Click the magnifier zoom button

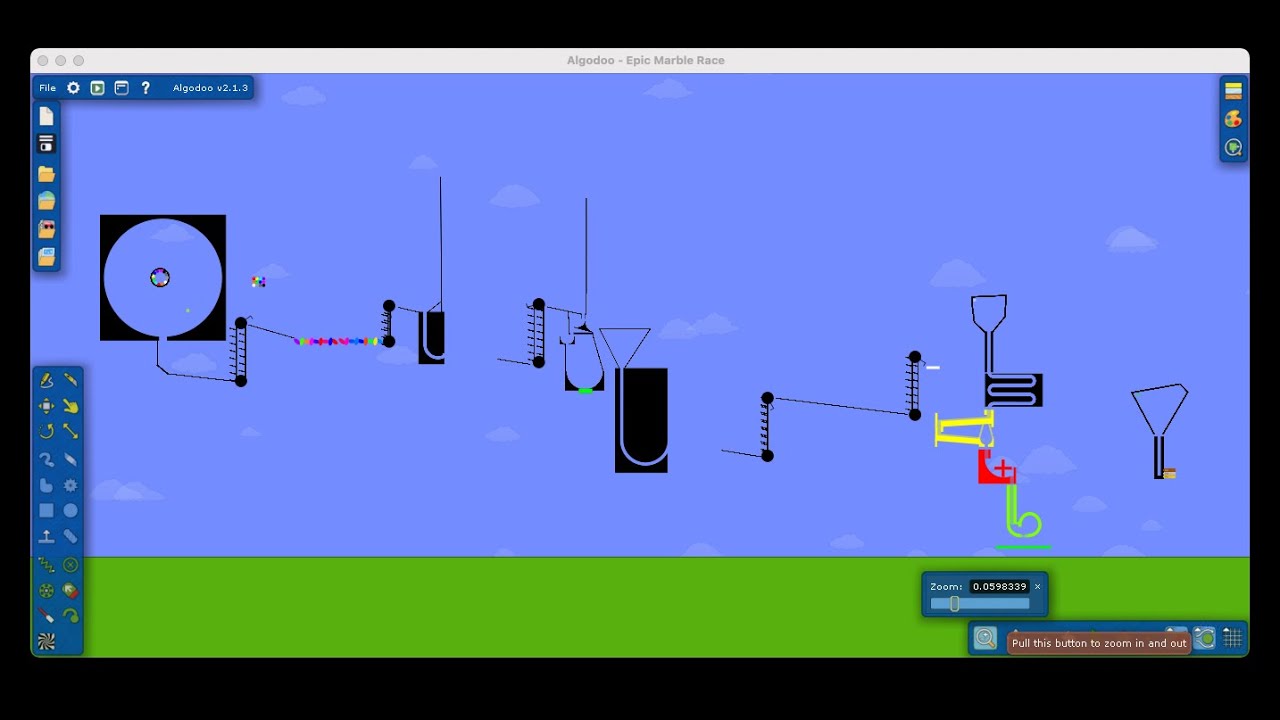(x=985, y=638)
